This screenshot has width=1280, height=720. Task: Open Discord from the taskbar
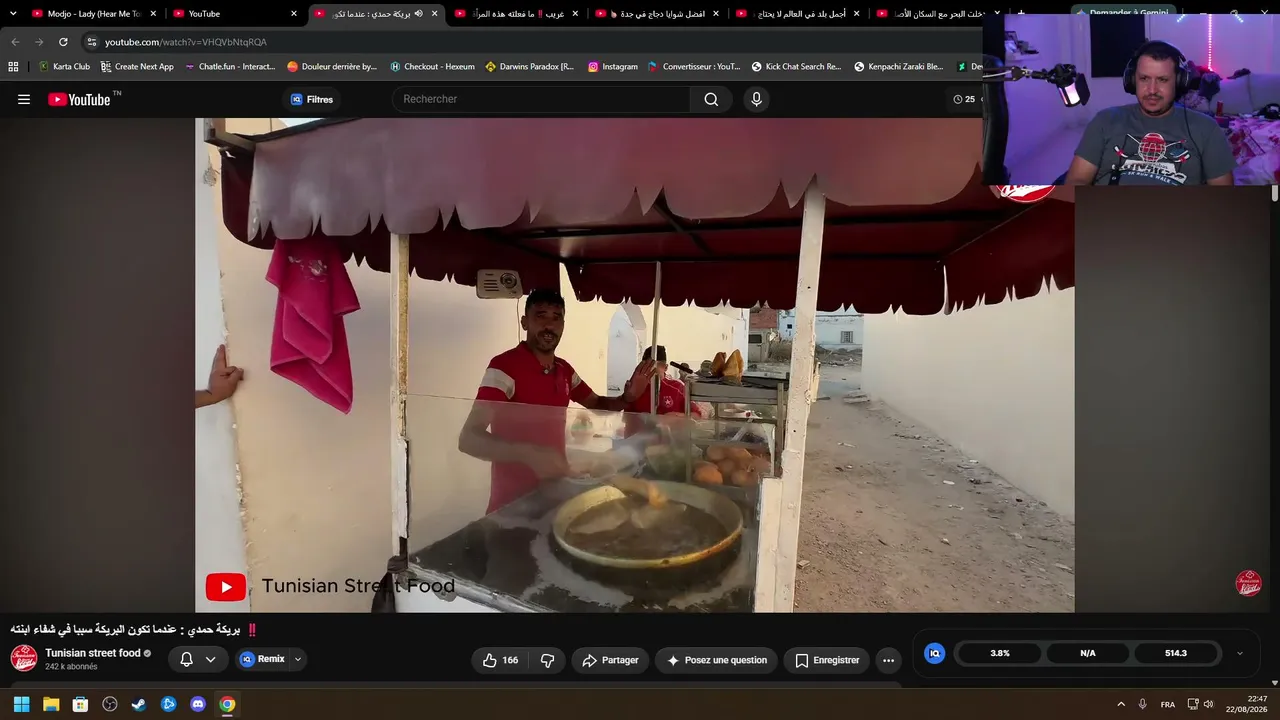[x=198, y=704]
